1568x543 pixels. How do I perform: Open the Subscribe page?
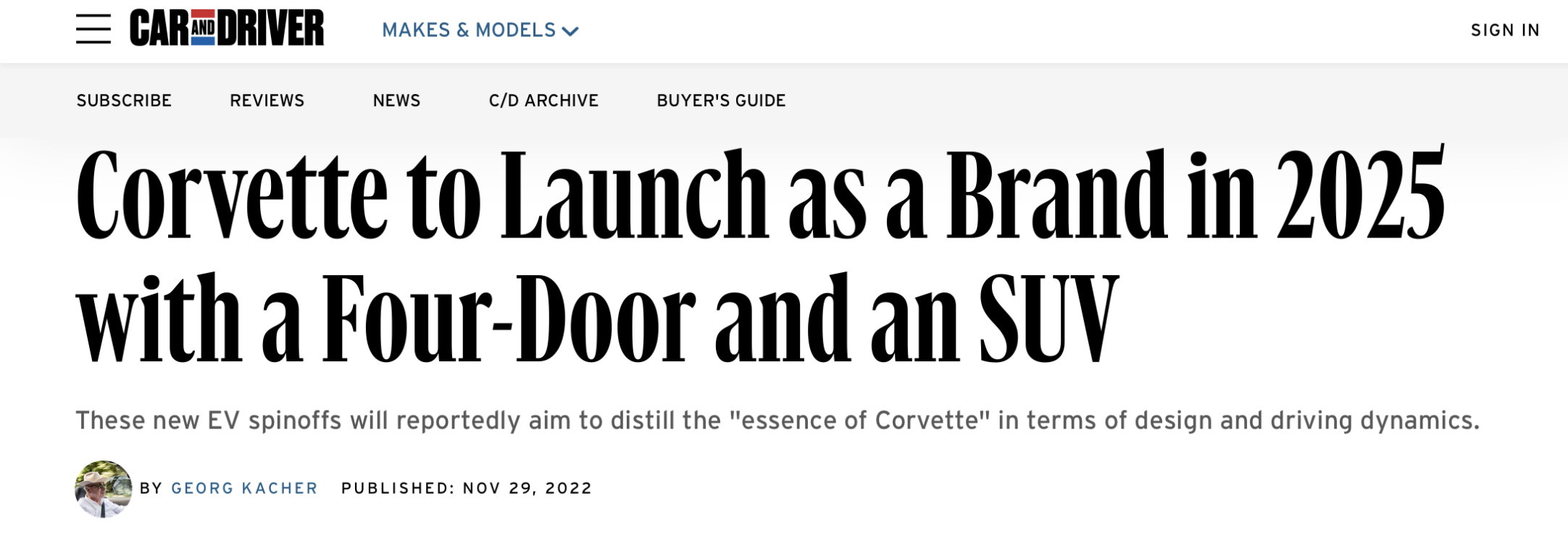(124, 101)
